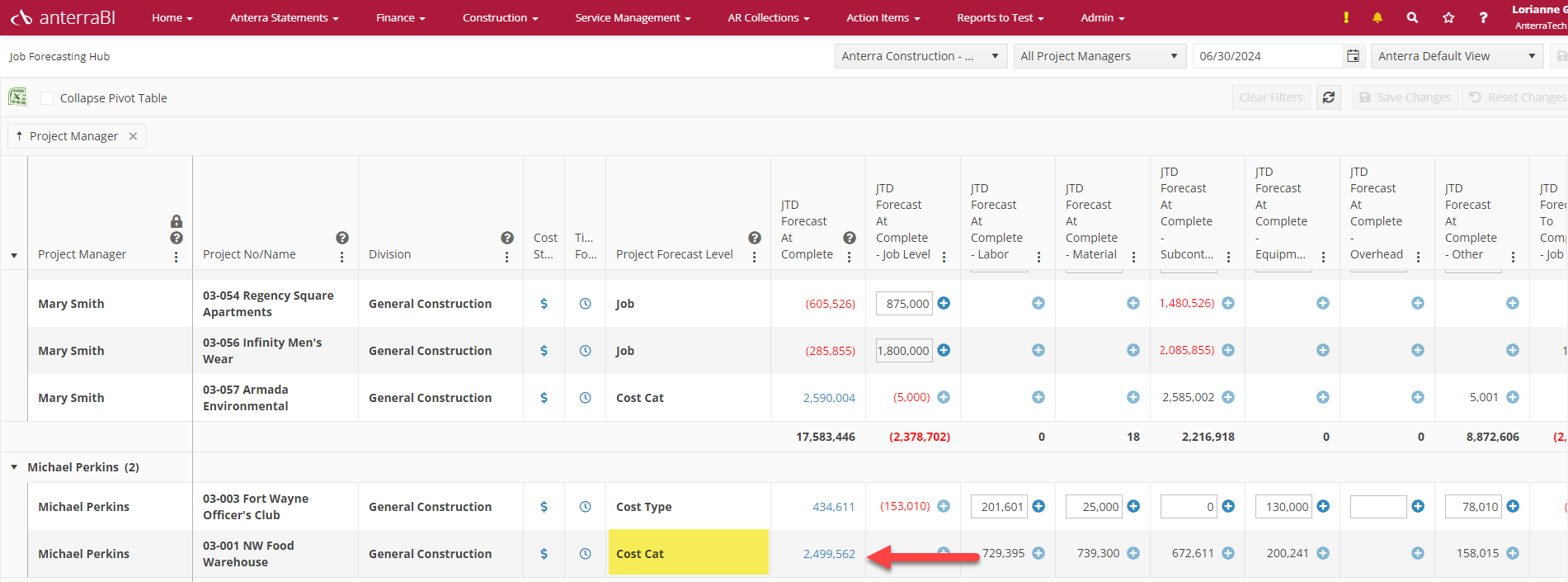
Task: Click the search magnifier icon in the header
Action: point(1412,17)
